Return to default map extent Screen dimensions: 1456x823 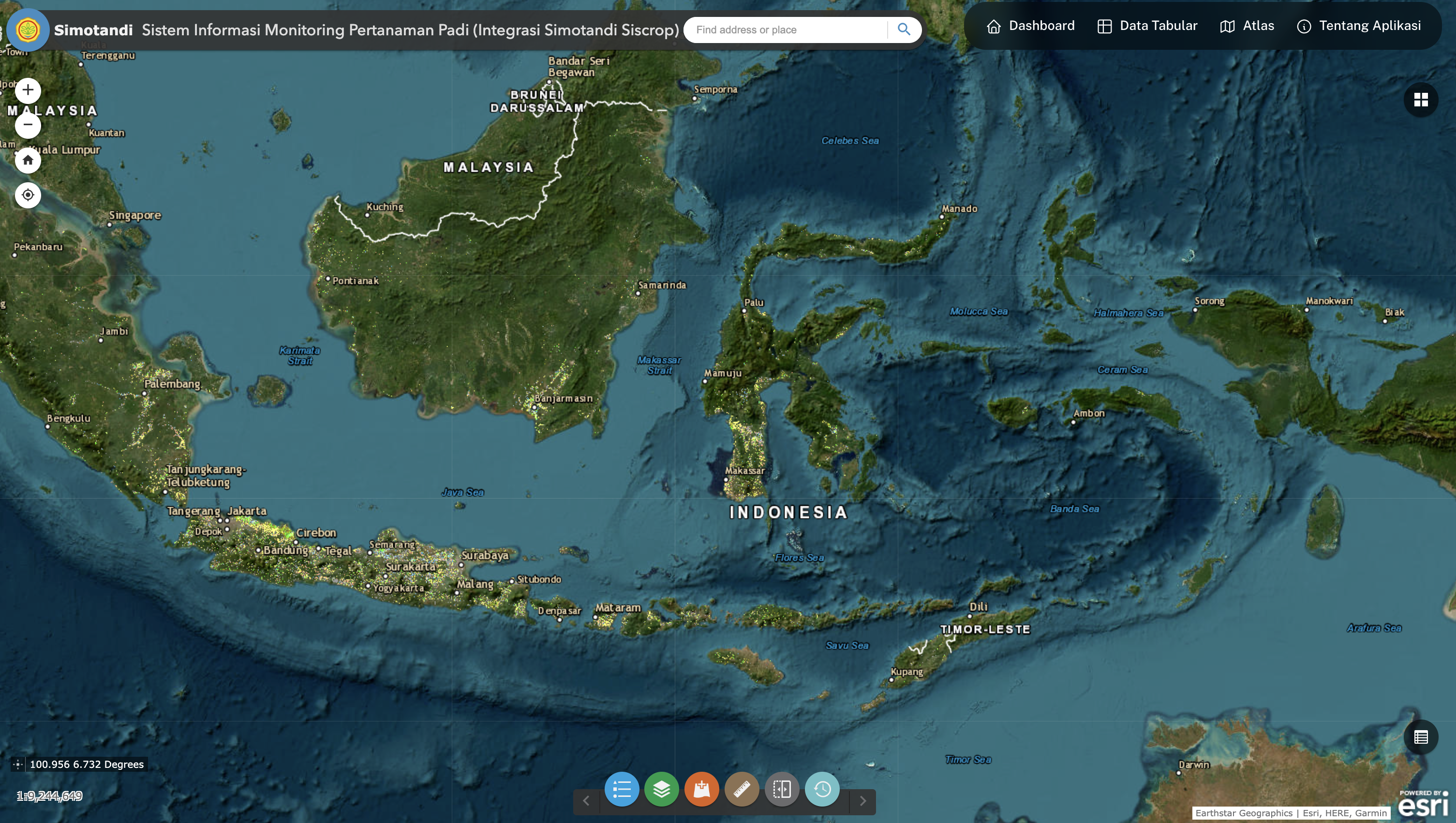(28, 160)
